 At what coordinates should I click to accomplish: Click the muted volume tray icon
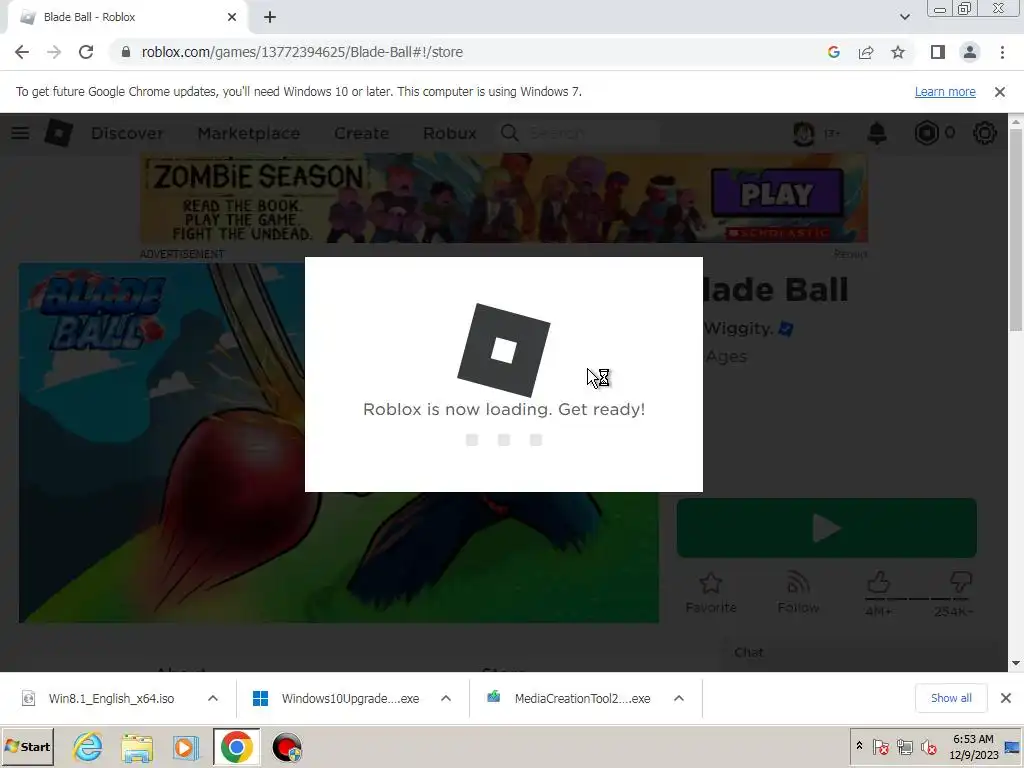pyautogui.click(x=929, y=746)
